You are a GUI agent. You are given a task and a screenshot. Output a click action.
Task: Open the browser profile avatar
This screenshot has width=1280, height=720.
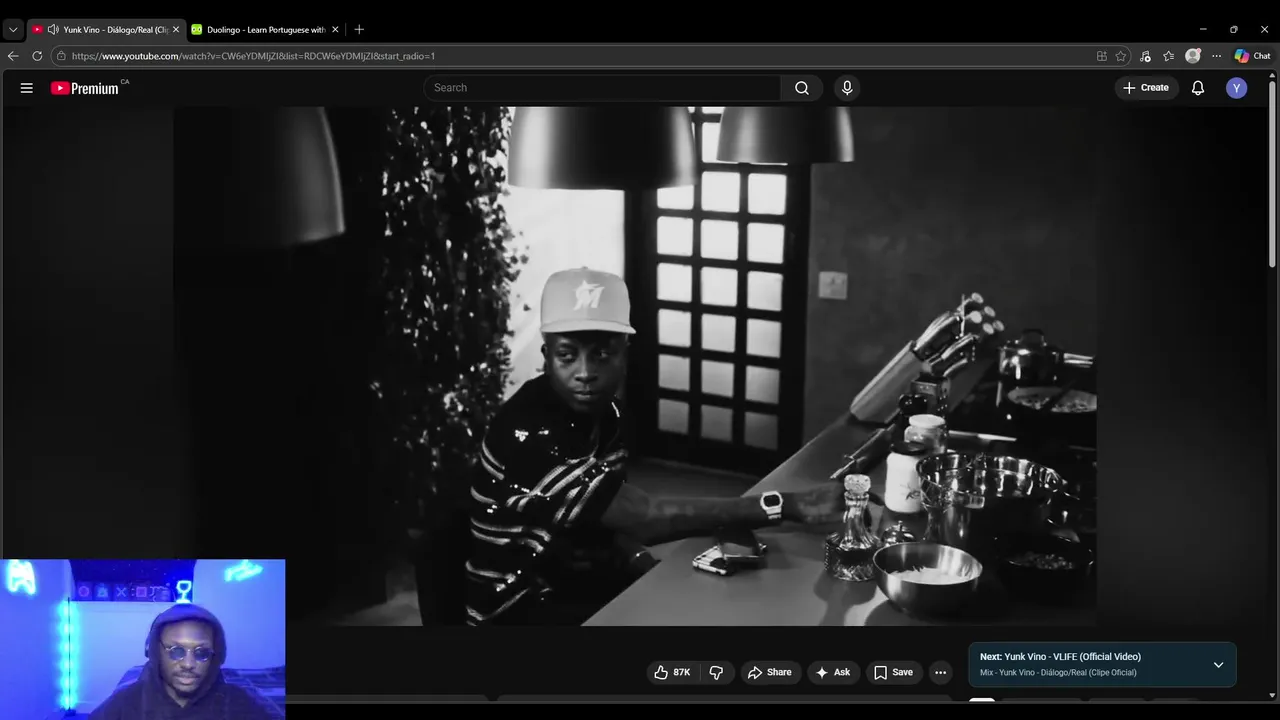click(x=1193, y=56)
